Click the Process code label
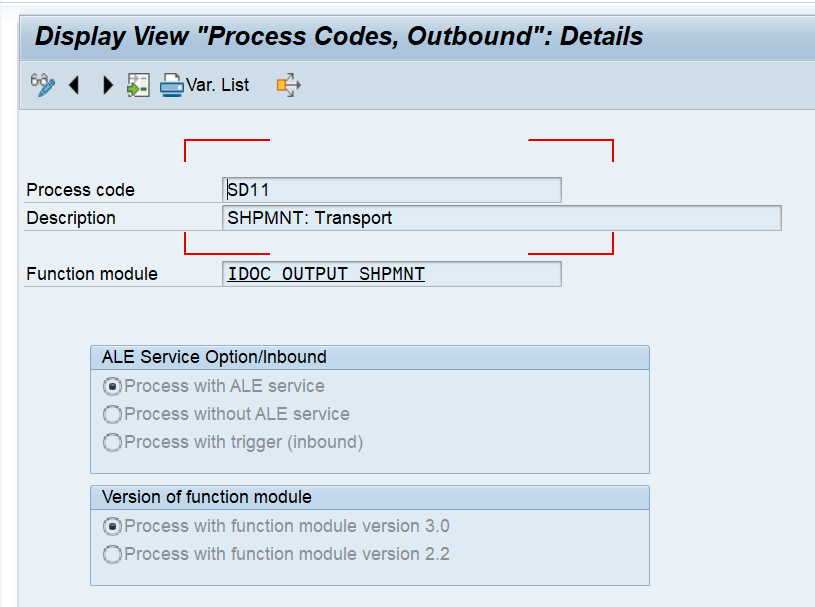Viewport: 815px width, 607px height. pyautogui.click(x=81, y=190)
